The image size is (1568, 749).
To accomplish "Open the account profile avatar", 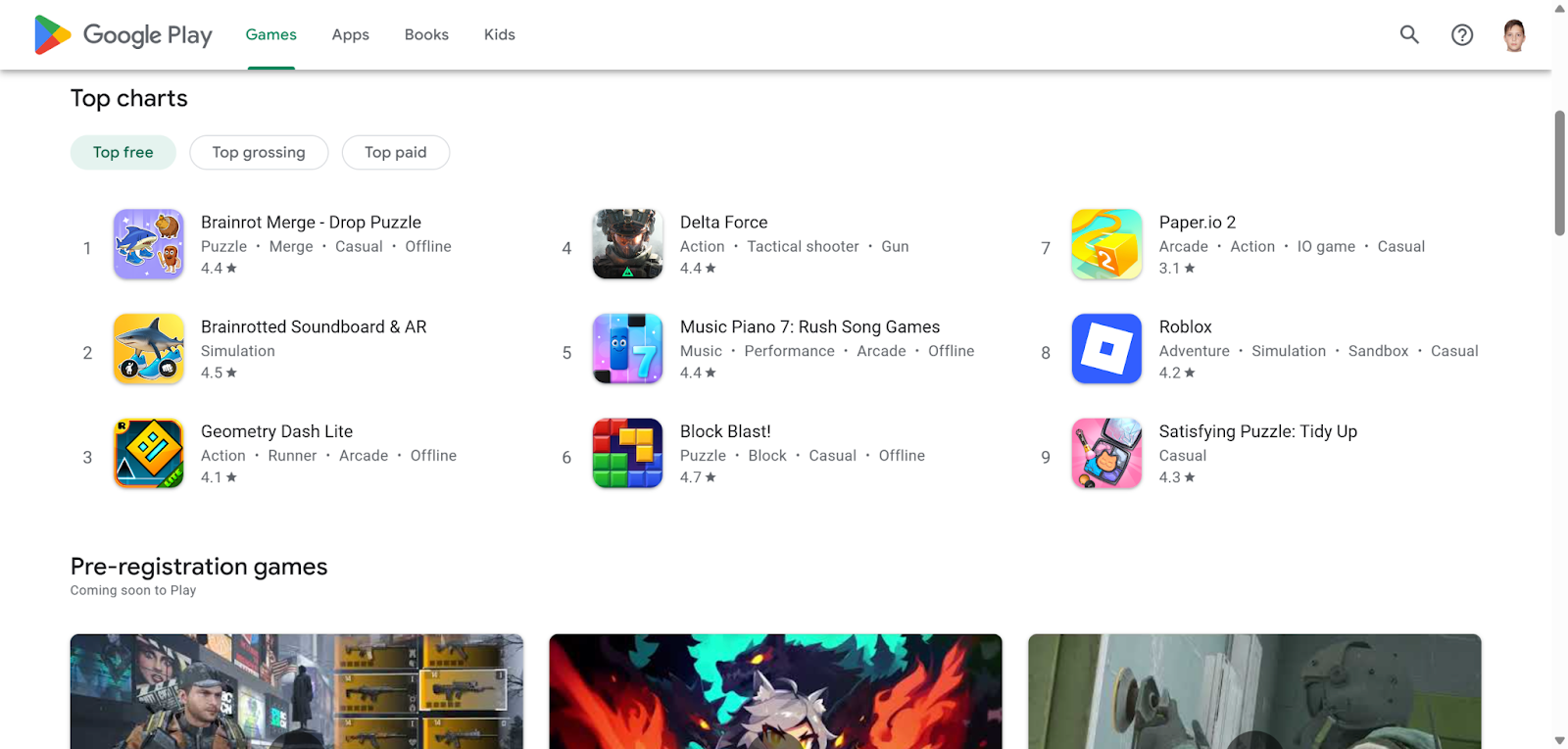I will pyautogui.click(x=1514, y=35).
